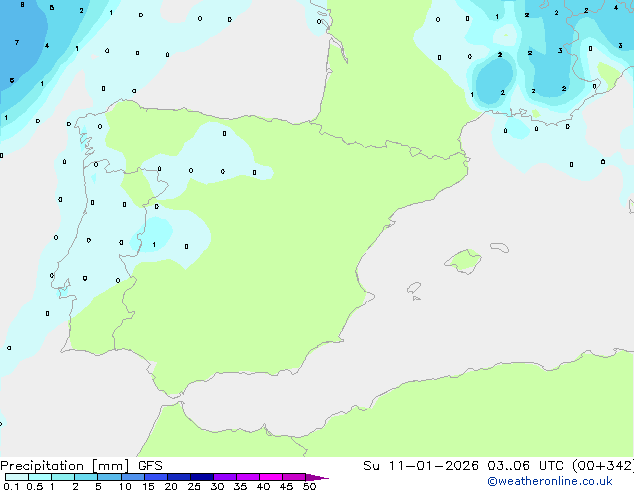Click the '25' legend tick label

pyautogui.click(x=194, y=486)
